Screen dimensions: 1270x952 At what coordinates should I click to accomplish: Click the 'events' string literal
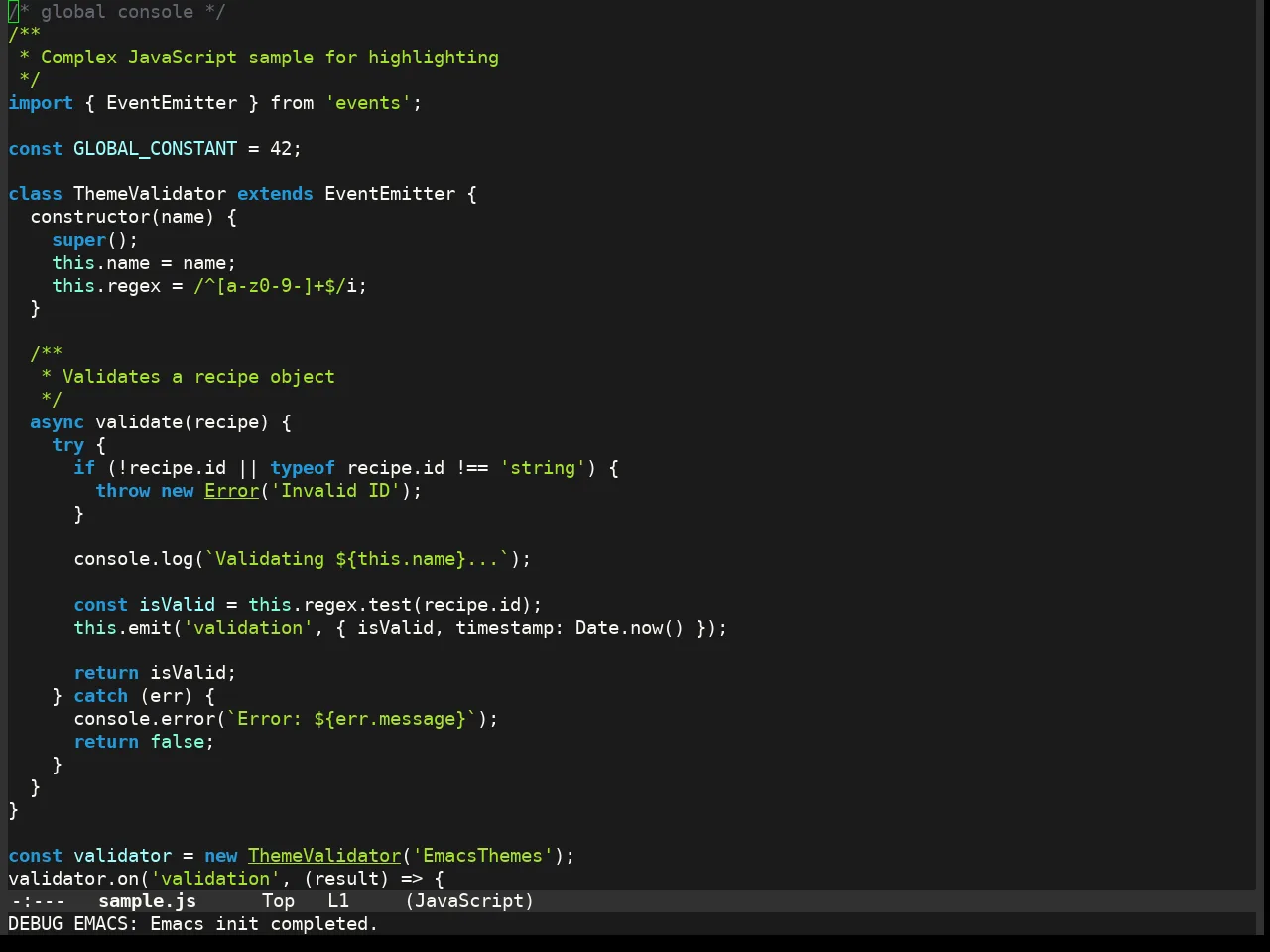[368, 103]
